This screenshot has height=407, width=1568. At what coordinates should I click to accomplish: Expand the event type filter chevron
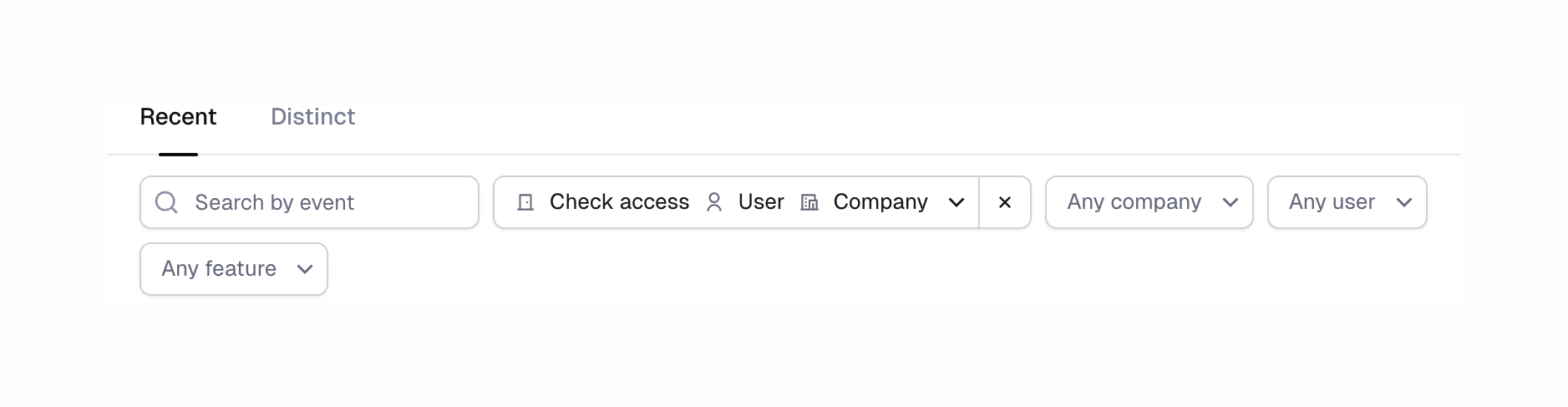pyautogui.click(x=957, y=202)
